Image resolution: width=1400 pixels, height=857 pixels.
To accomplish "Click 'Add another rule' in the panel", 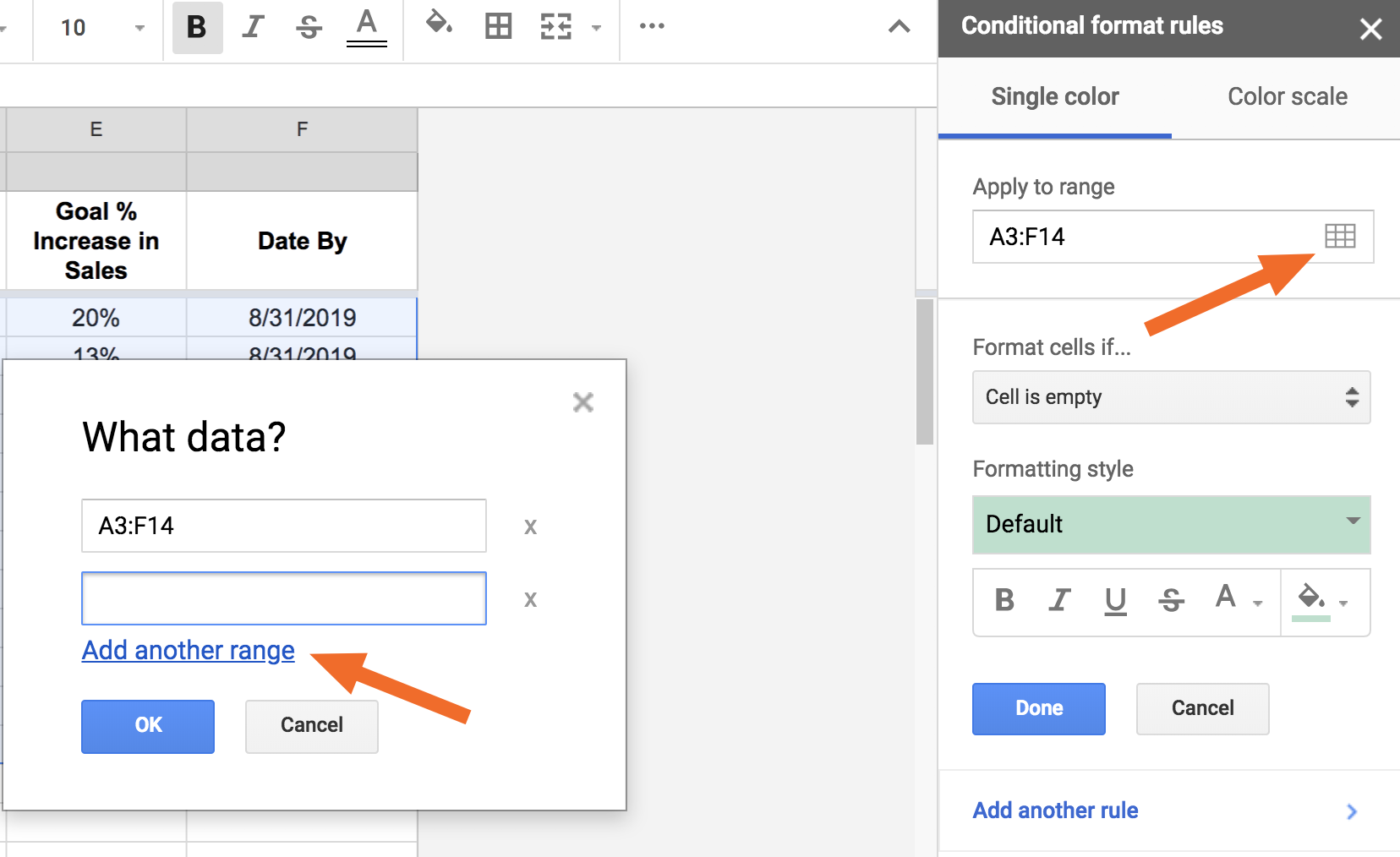I will [1054, 810].
